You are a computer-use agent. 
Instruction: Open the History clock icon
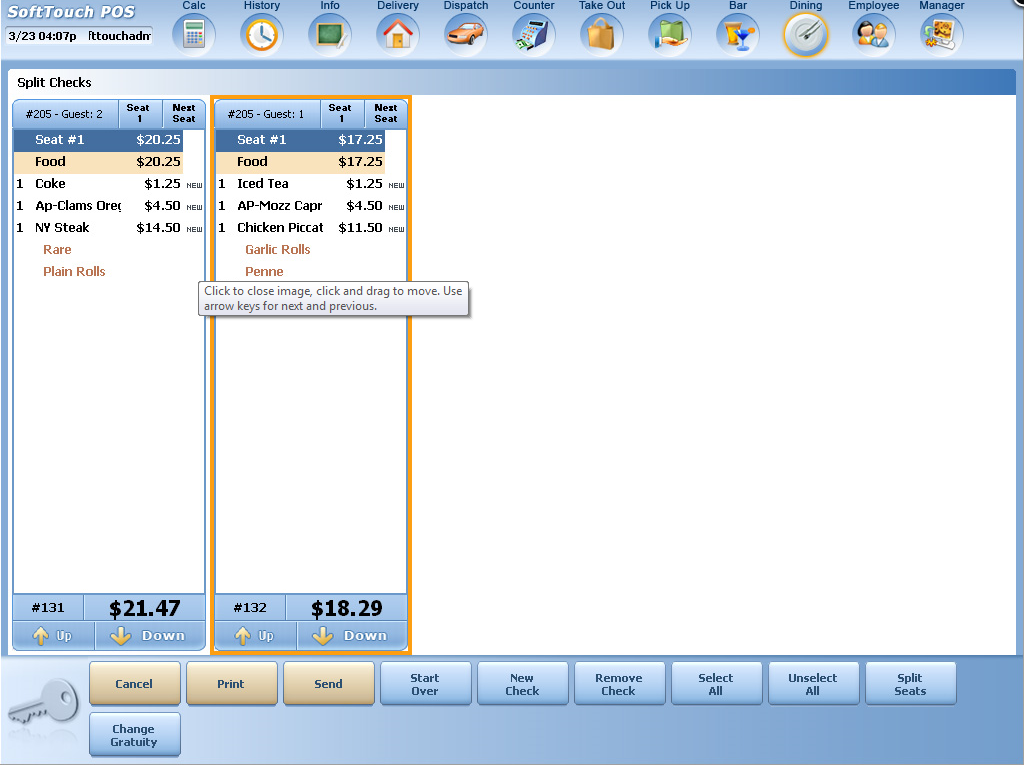261,35
